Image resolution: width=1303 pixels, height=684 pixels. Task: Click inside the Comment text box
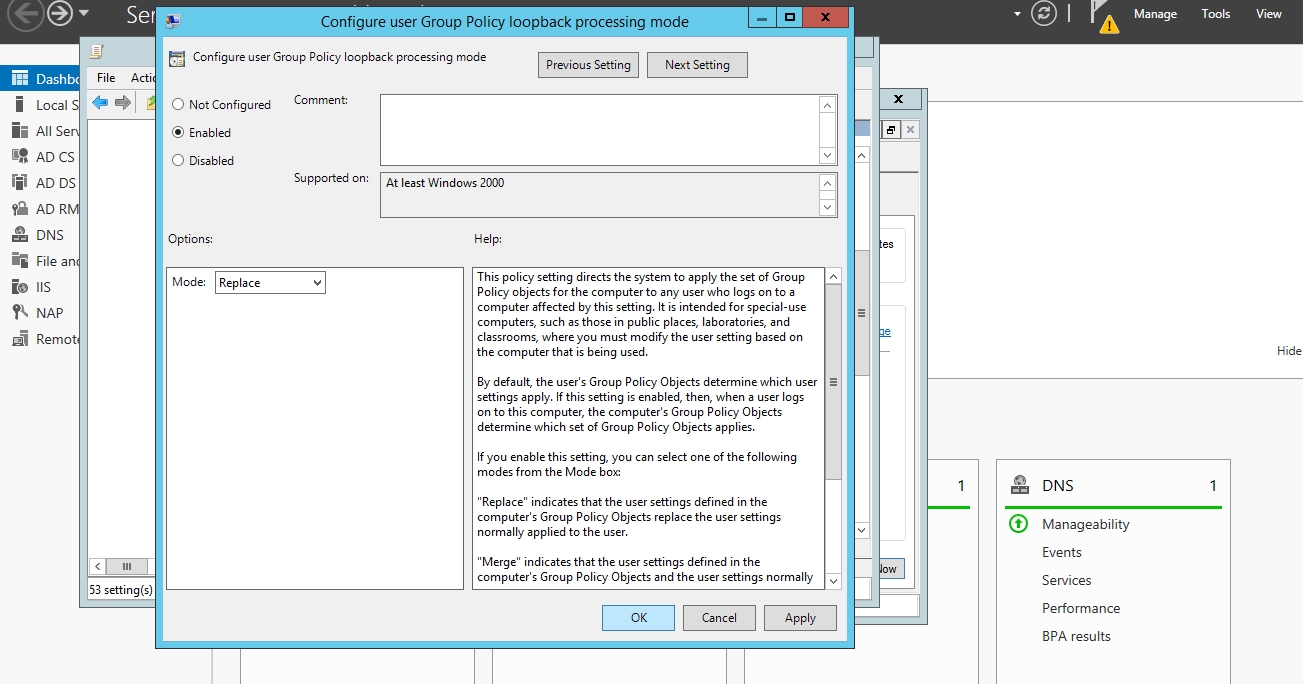coord(598,129)
